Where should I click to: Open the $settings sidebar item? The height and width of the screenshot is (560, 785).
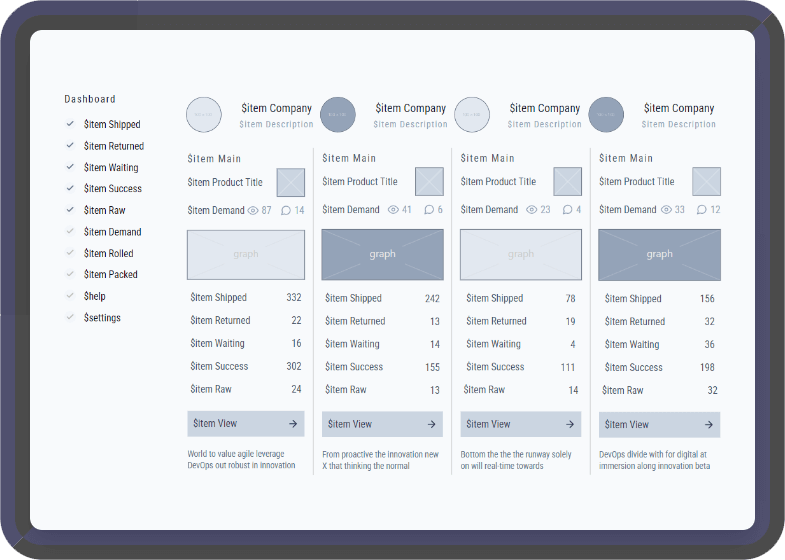pyautogui.click(x=103, y=318)
